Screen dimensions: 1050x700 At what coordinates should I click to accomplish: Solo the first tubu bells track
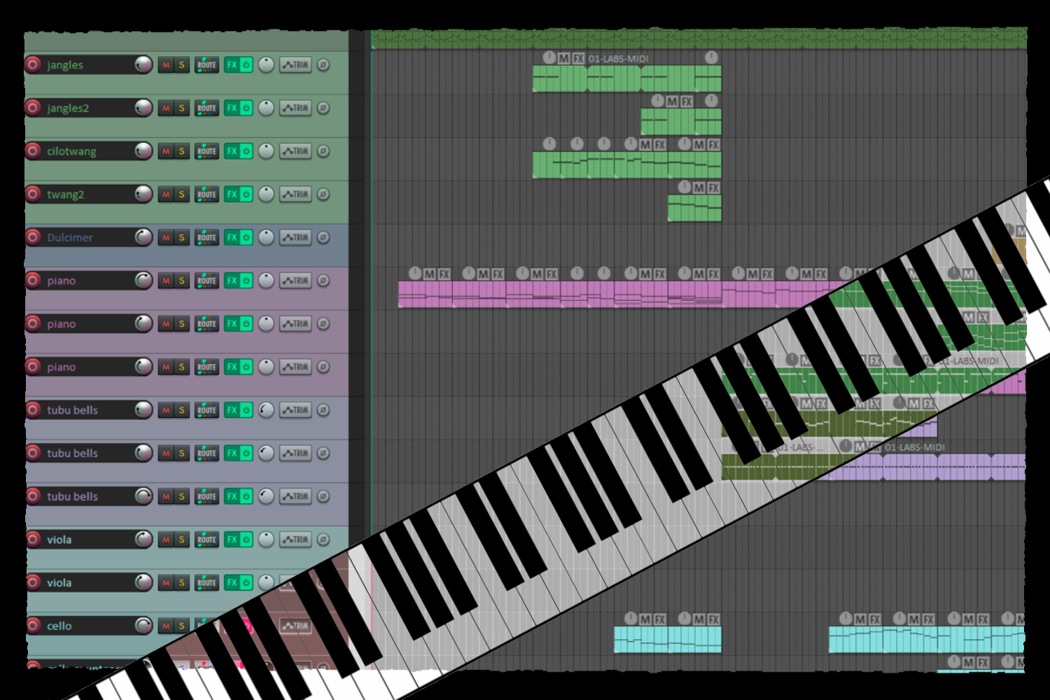(x=181, y=410)
